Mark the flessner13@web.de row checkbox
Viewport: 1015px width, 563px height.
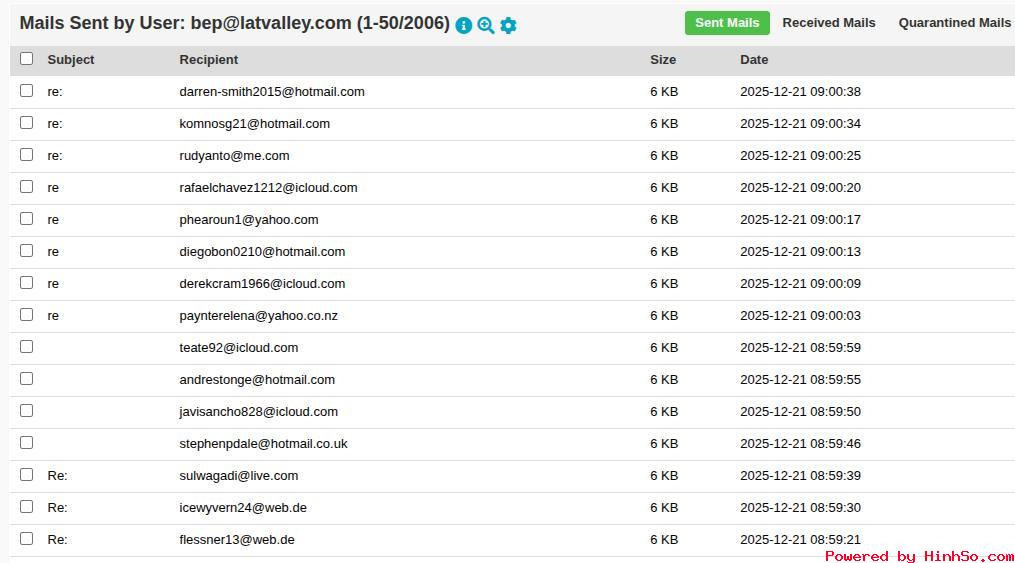(27, 539)
